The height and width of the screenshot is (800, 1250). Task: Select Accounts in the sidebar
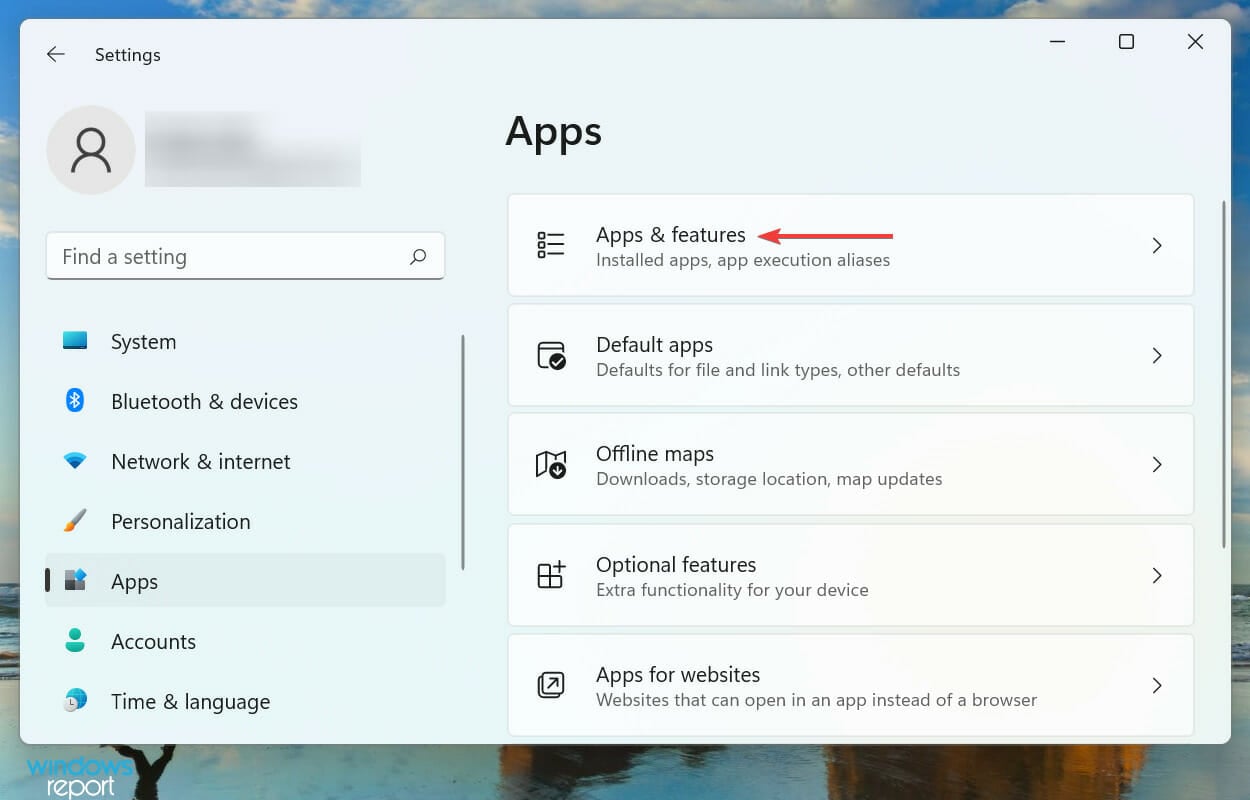coord(153,641)
